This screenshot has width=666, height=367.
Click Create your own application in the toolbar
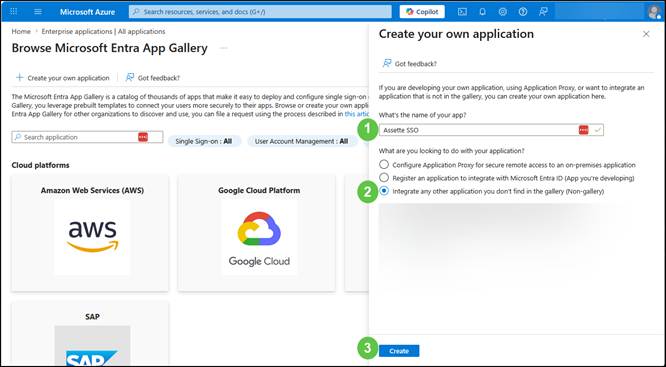(63, 78)
